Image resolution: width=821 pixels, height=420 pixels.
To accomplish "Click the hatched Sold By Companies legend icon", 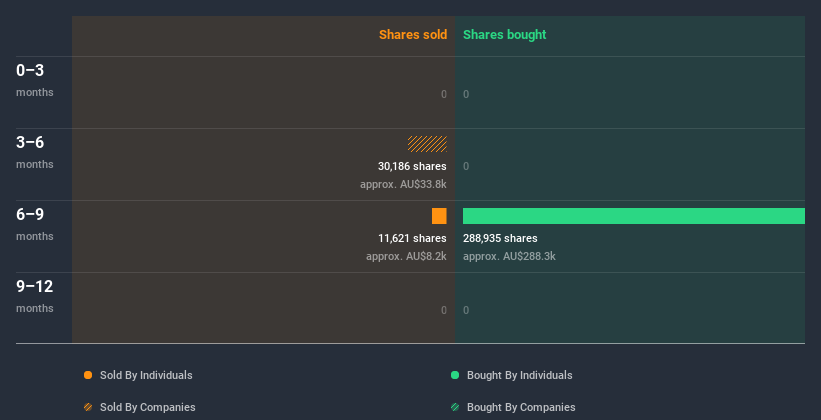I will pos(88,407).
